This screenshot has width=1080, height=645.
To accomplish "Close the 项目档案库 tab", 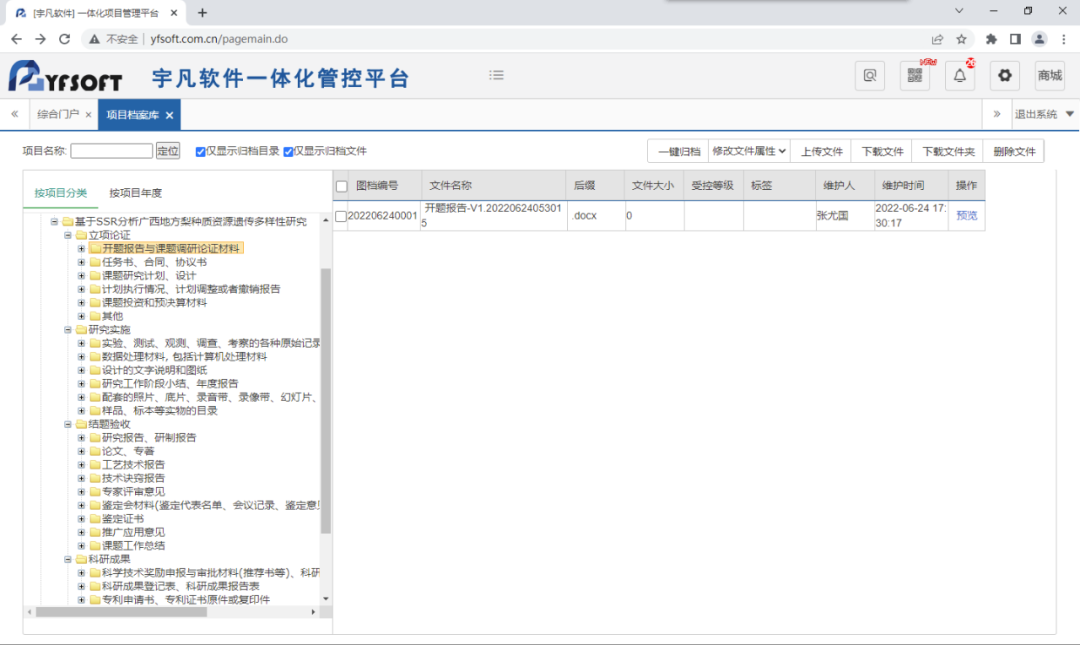I will pos(169,115).
